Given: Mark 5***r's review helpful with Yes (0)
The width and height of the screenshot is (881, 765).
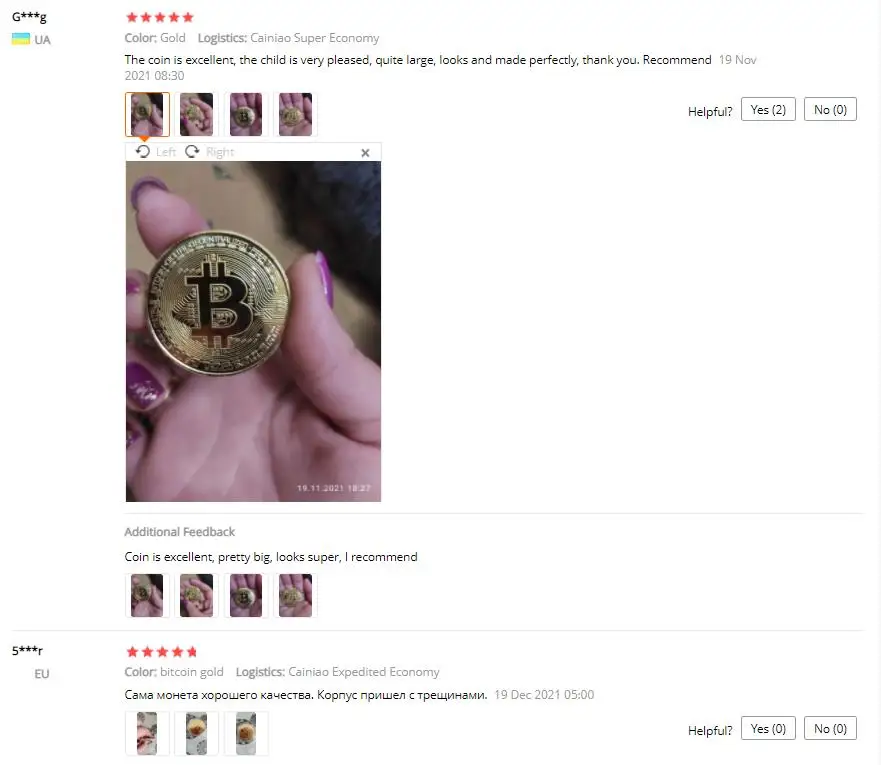Looking at the screenshot, I should [768, 728].
